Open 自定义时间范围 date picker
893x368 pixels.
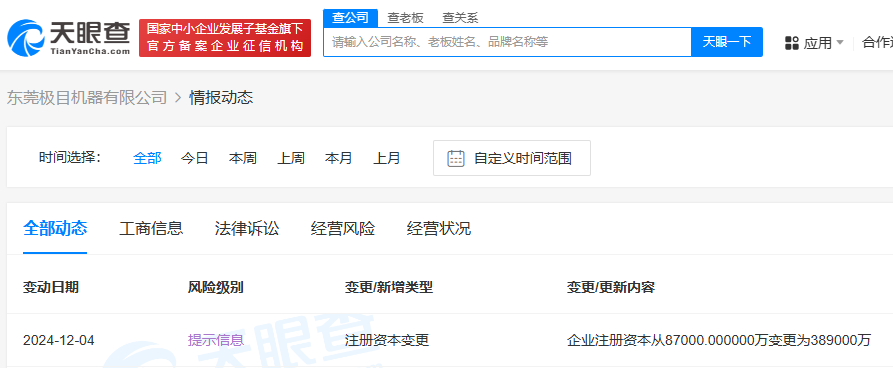(x=511, y=158)
